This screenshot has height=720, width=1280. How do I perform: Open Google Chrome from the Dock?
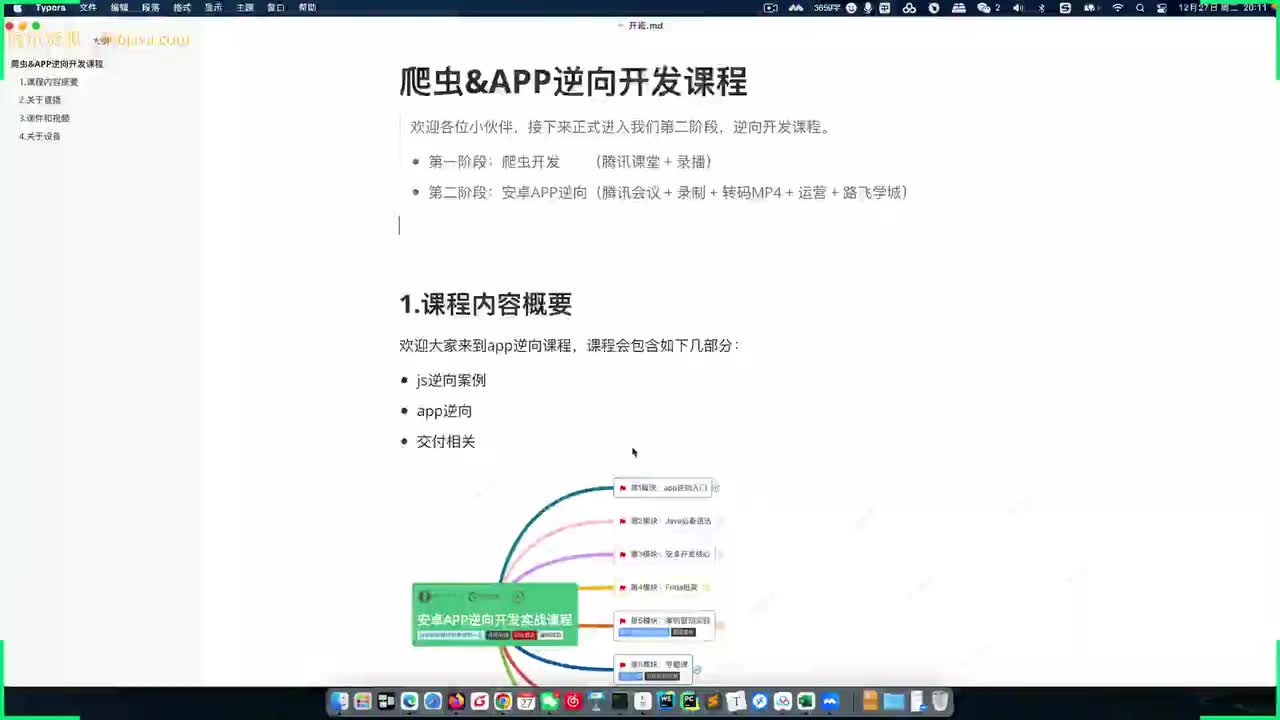pos(503,702)
